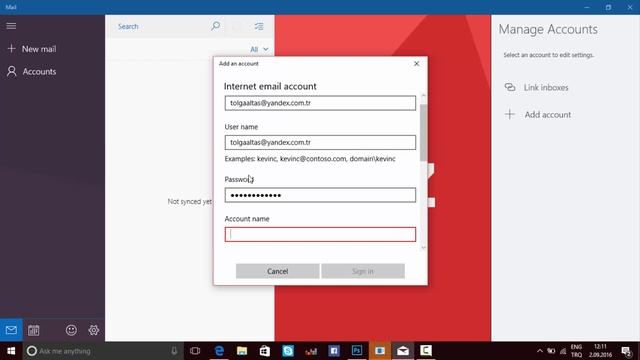Open Camtasia from taskbar
The width and height of the screenshot is (640, 360).
click(426, 351)
